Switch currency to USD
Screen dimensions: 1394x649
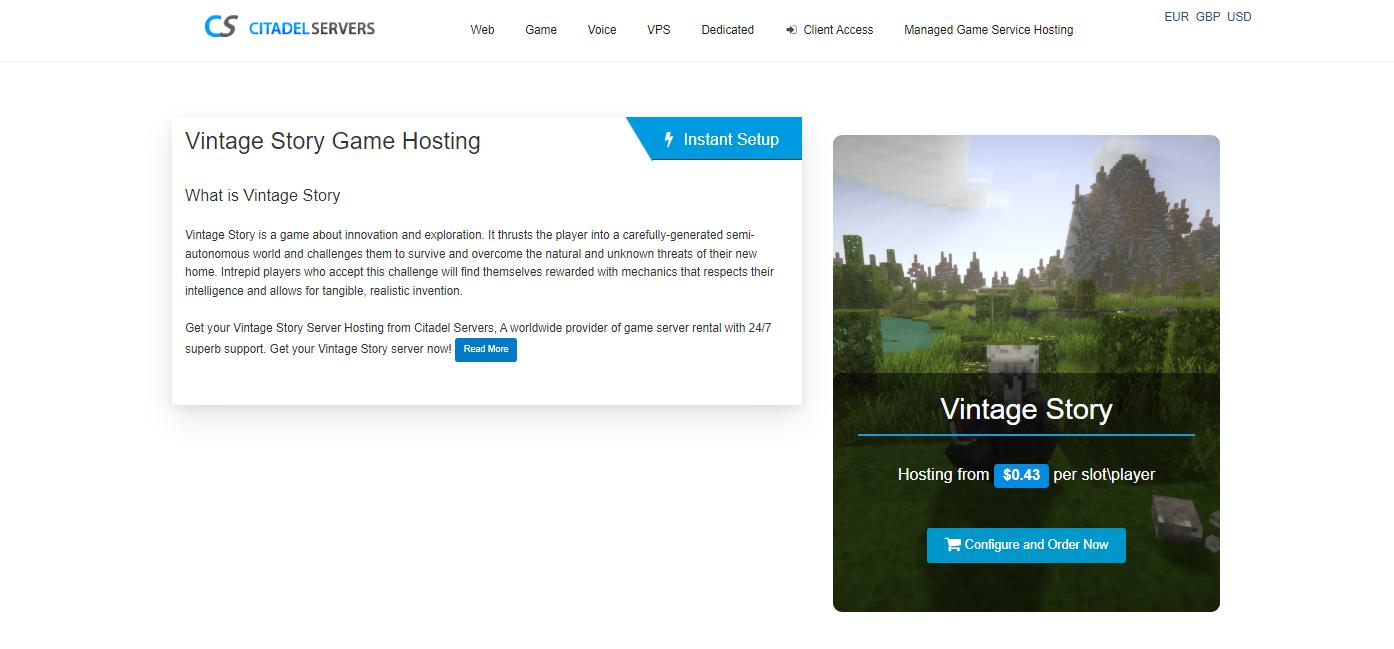[x=1239, y=17]
